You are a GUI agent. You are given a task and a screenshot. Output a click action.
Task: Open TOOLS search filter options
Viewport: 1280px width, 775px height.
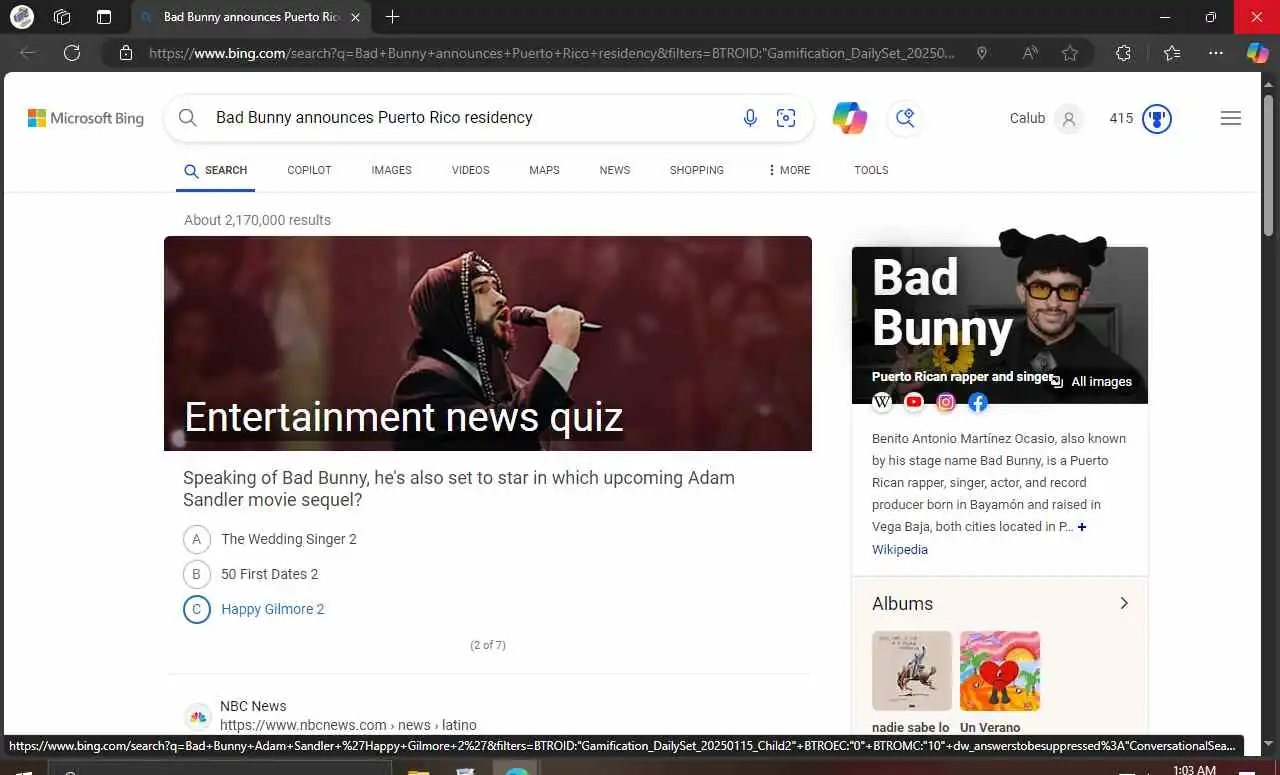coord(871,170)
